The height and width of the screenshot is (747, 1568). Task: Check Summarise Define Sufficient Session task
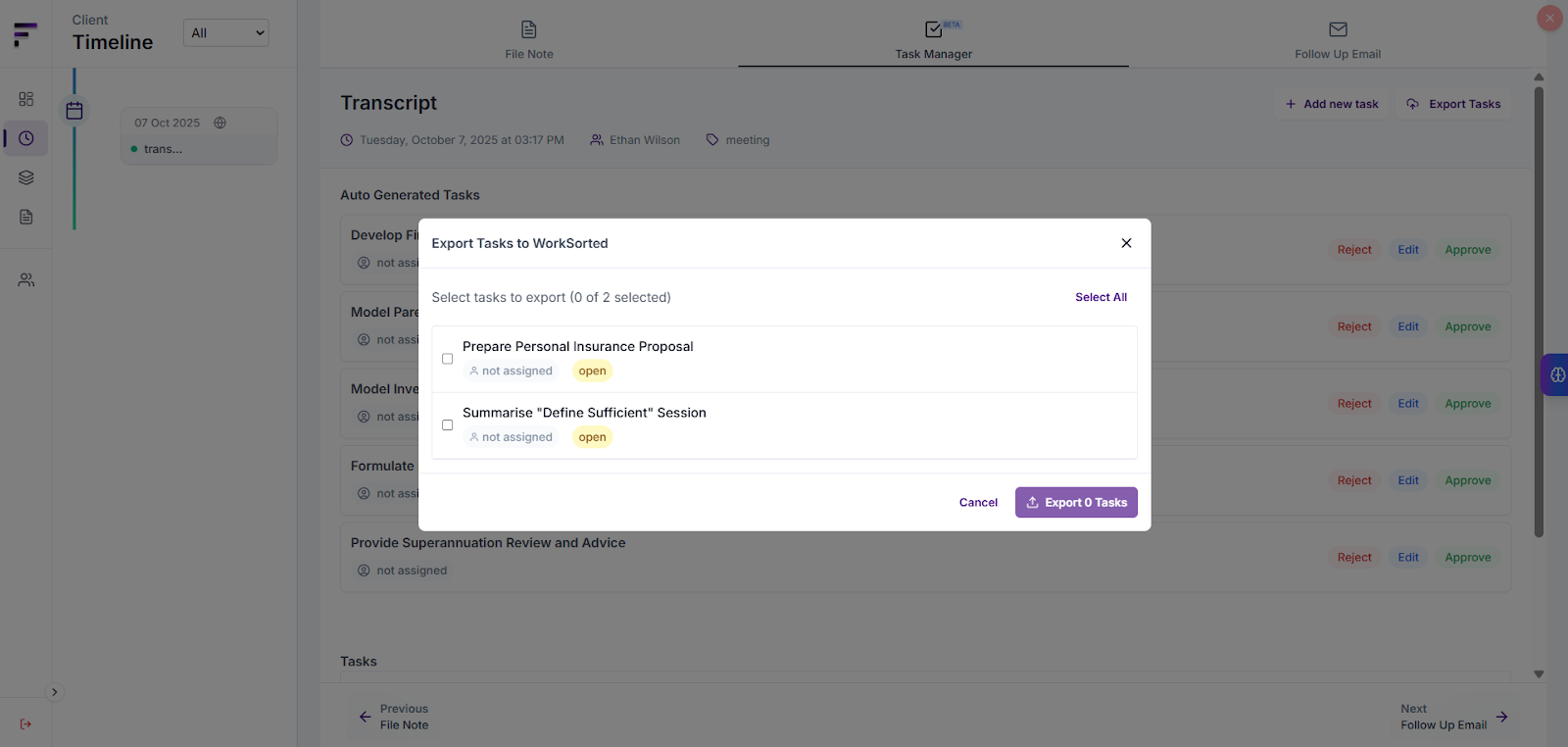pos(447,424)
